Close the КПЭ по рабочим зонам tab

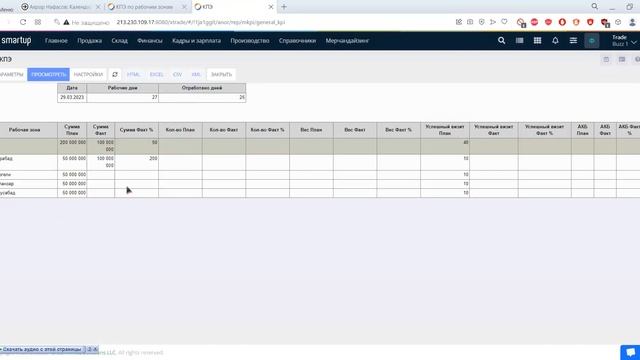pyautogui.click(x=184, y=7)
